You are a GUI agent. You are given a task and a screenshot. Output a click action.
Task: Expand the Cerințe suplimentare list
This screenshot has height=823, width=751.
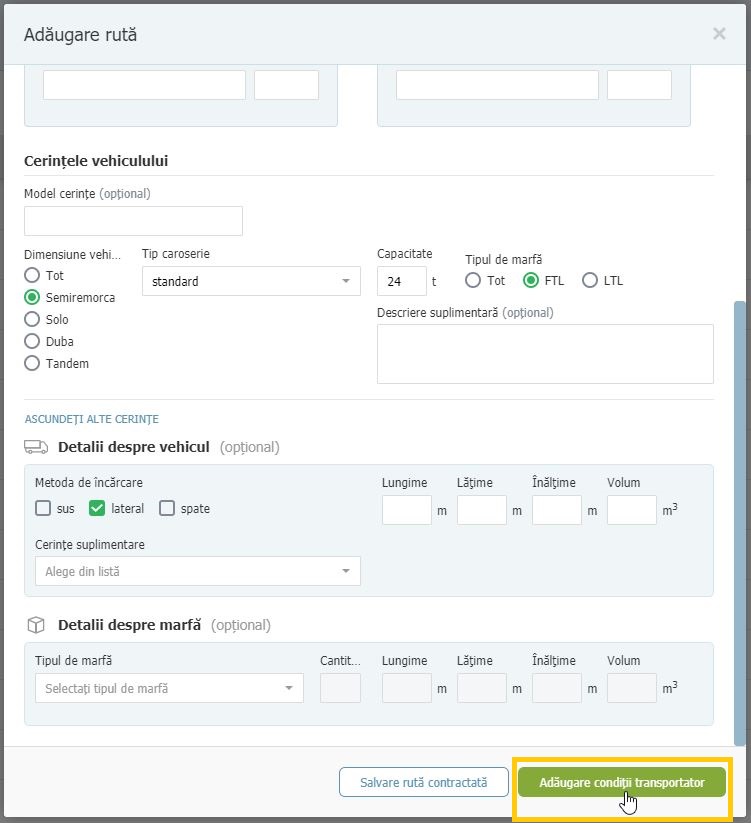198,571
